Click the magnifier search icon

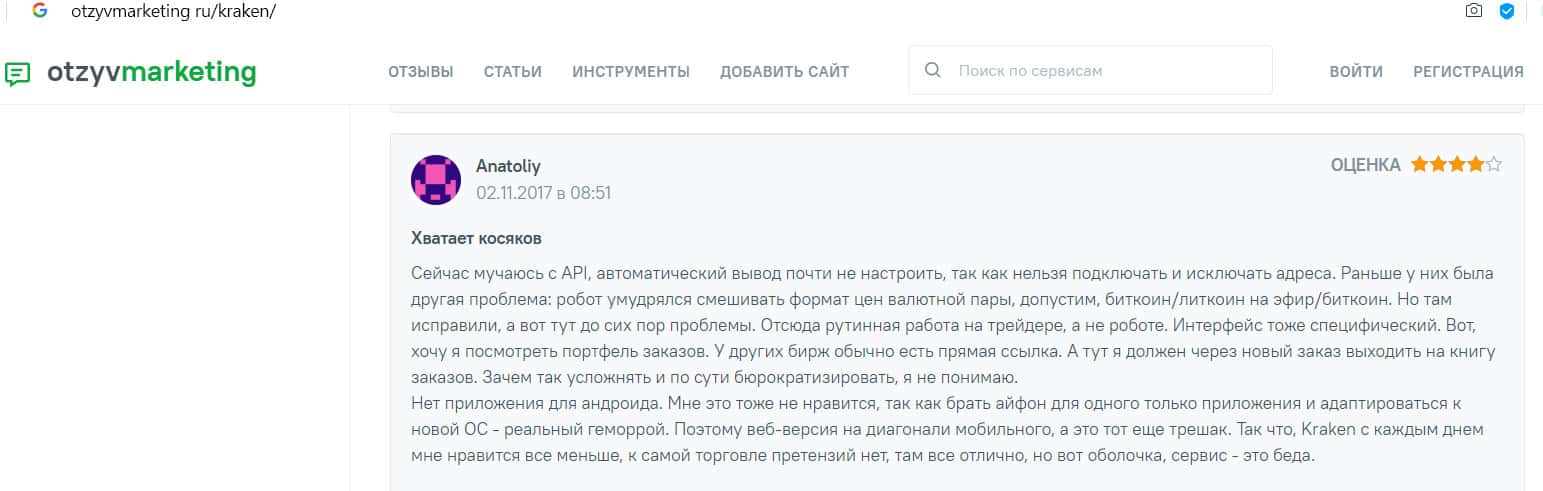(x=933, y=70)
